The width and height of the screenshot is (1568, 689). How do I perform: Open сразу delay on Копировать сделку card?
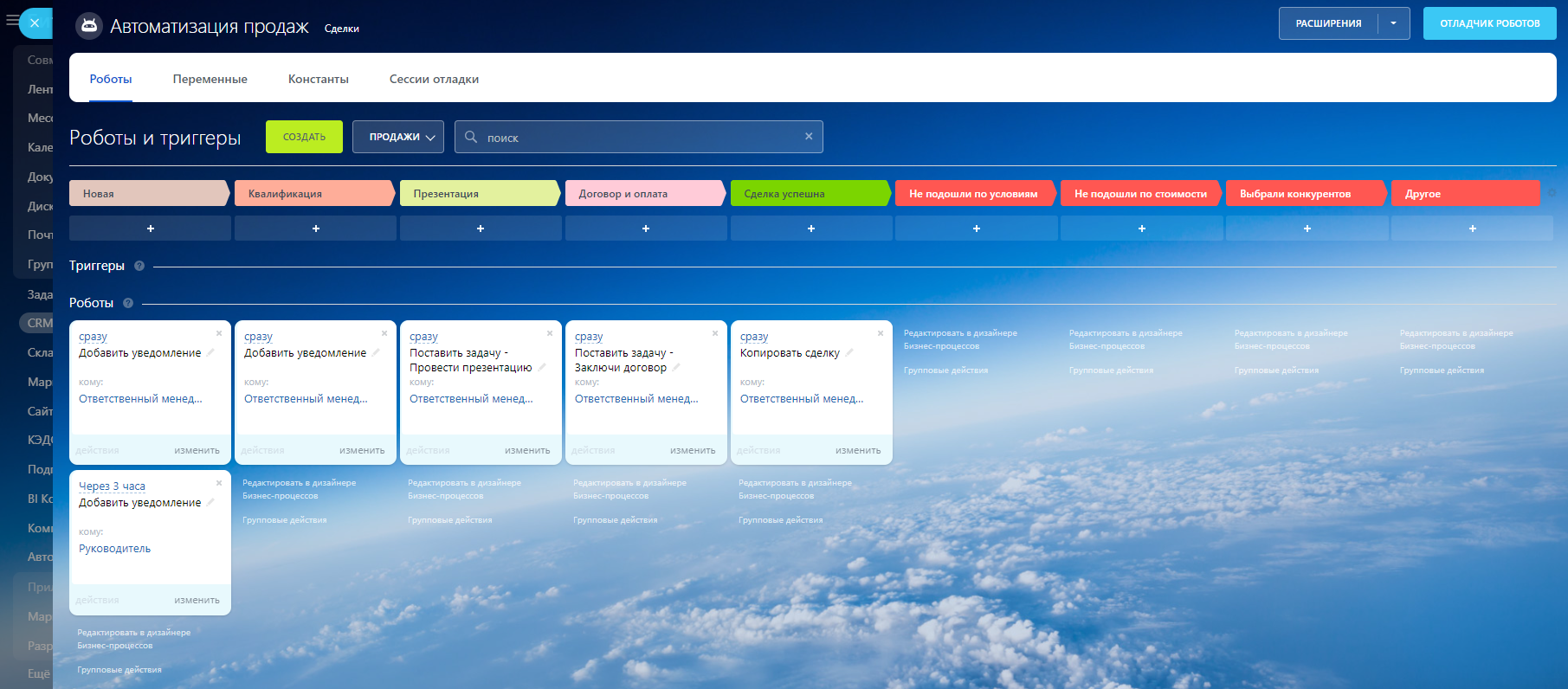click(x=754, y=337)
